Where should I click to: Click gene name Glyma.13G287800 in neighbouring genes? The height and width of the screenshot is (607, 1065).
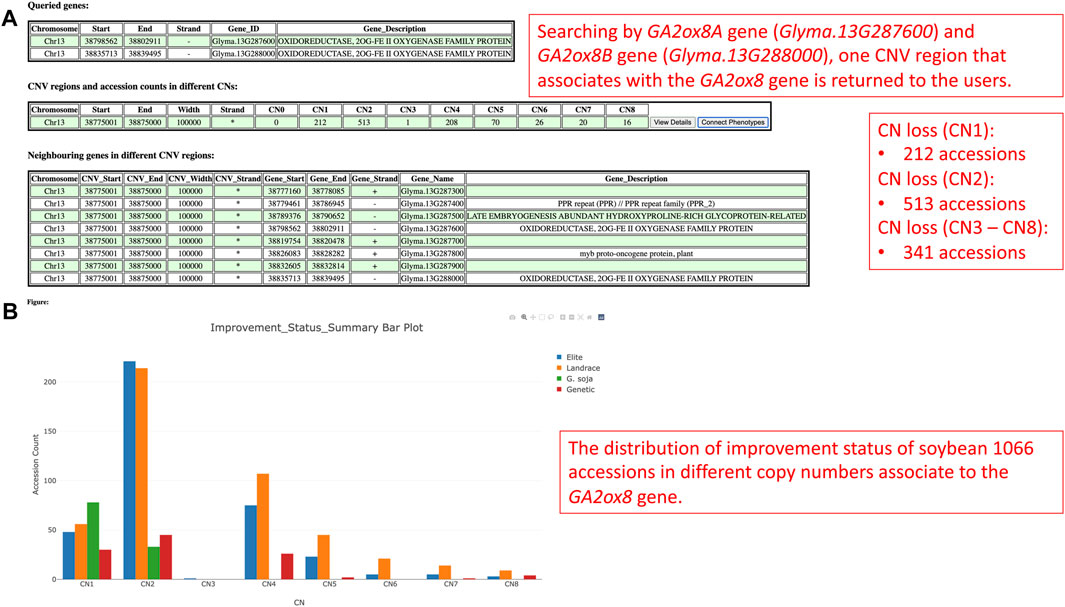tap(432, 254)
